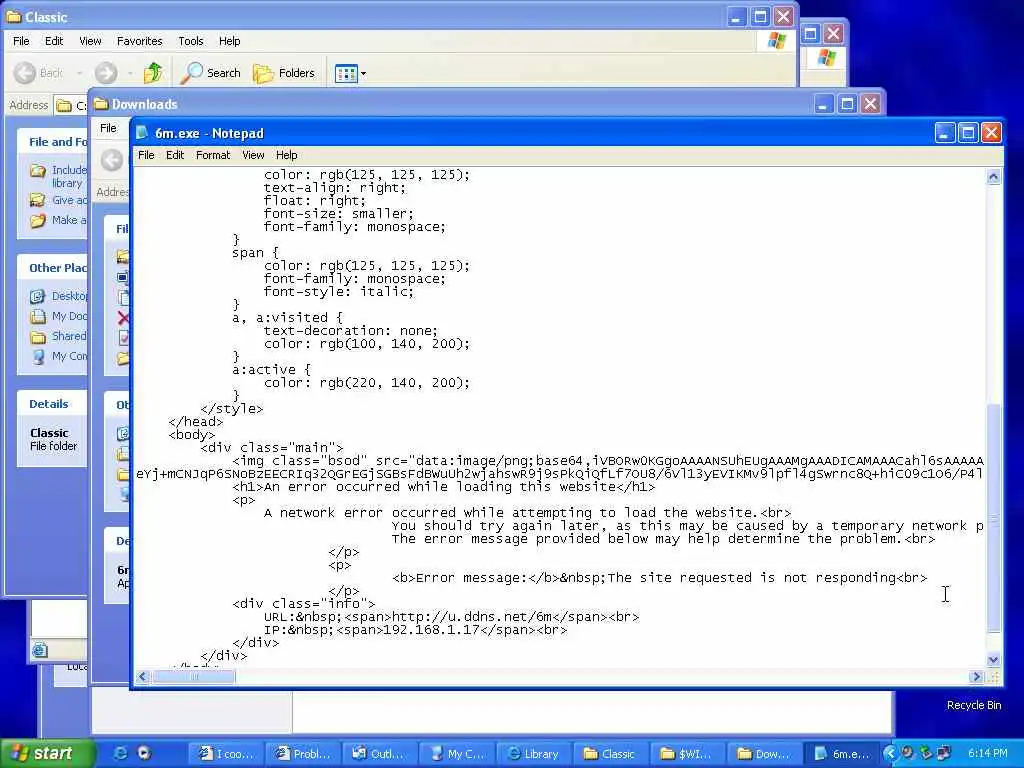1024x768 pixels.
Task: Go Up one folder in Classic window
Action: click(153, 72)
